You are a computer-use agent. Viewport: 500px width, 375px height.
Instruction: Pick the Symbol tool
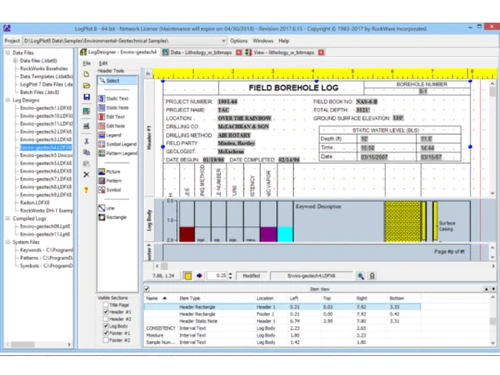click(110, 190)
